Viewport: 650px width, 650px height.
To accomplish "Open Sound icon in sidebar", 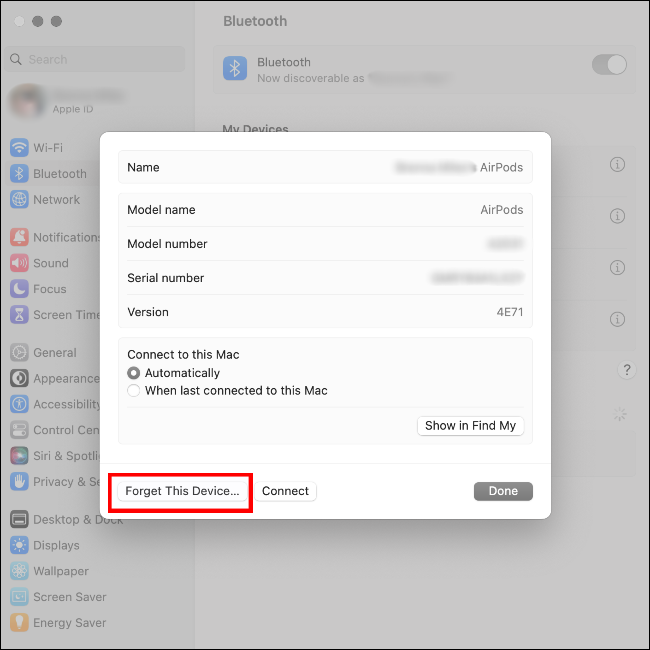I will (19, 263).
